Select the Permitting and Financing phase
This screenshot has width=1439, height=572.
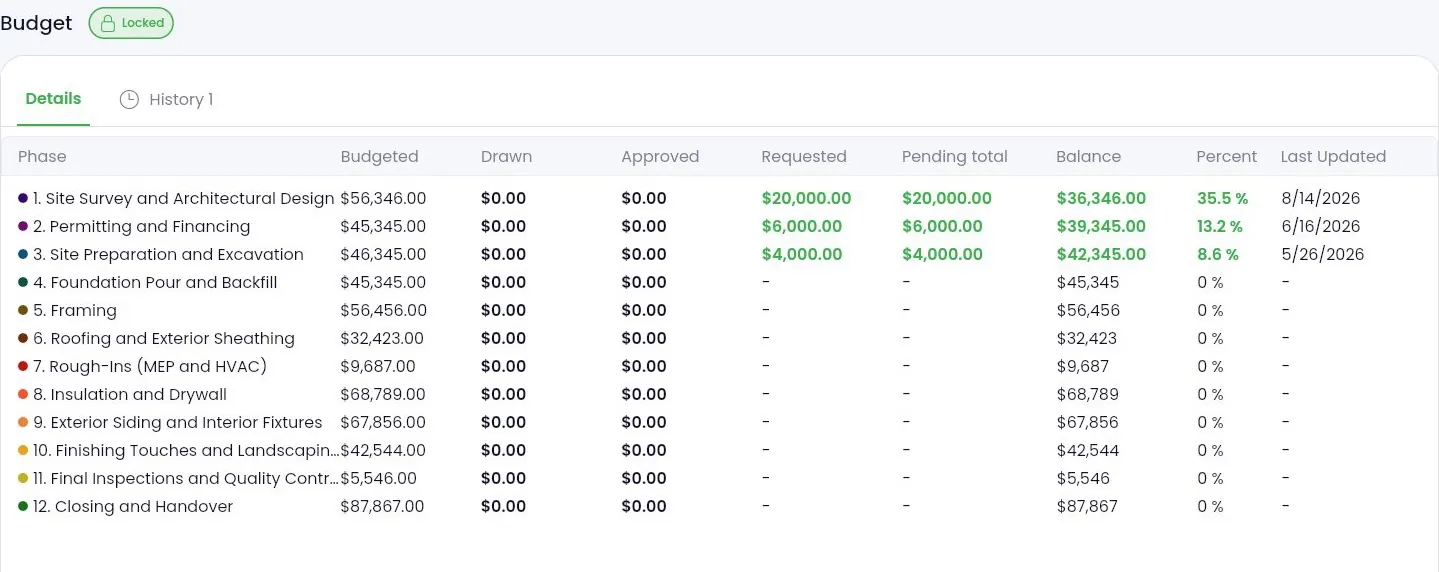point(141,226)
